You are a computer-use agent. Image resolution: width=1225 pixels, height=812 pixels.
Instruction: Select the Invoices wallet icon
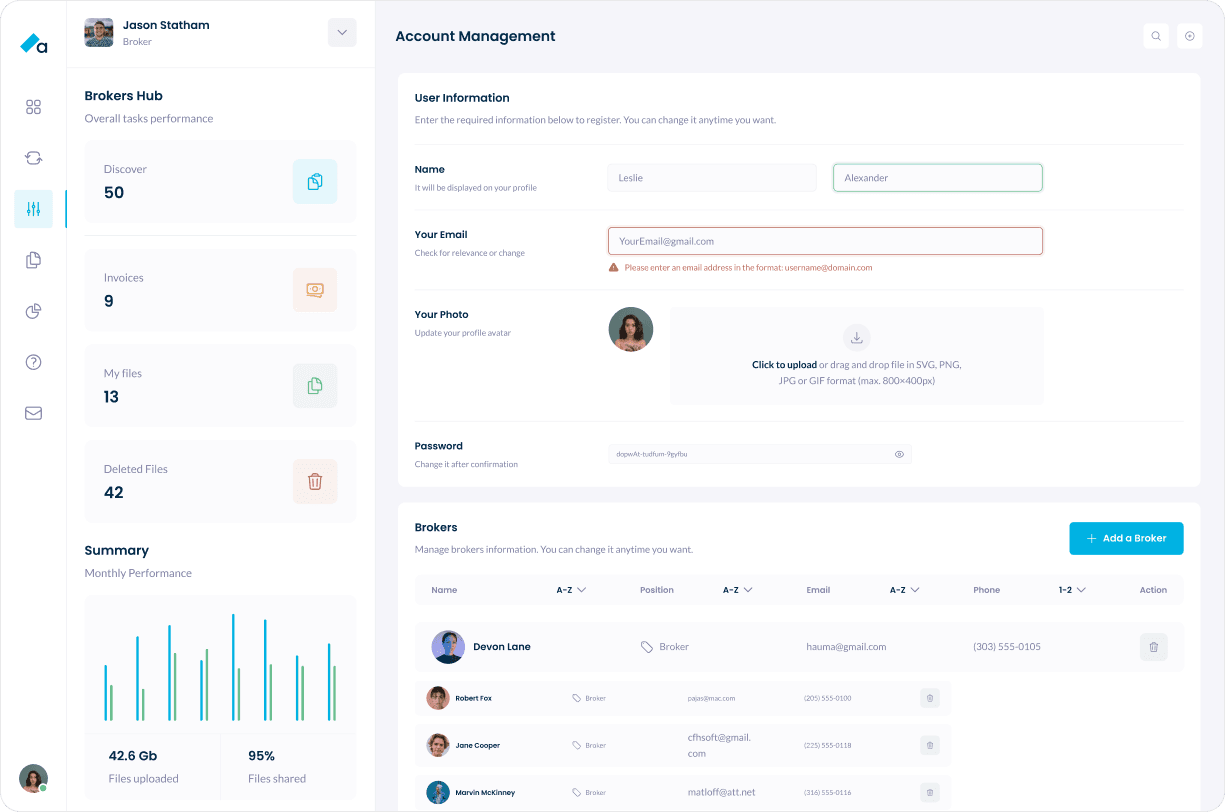pyautogui.click(x=315, y=290)
